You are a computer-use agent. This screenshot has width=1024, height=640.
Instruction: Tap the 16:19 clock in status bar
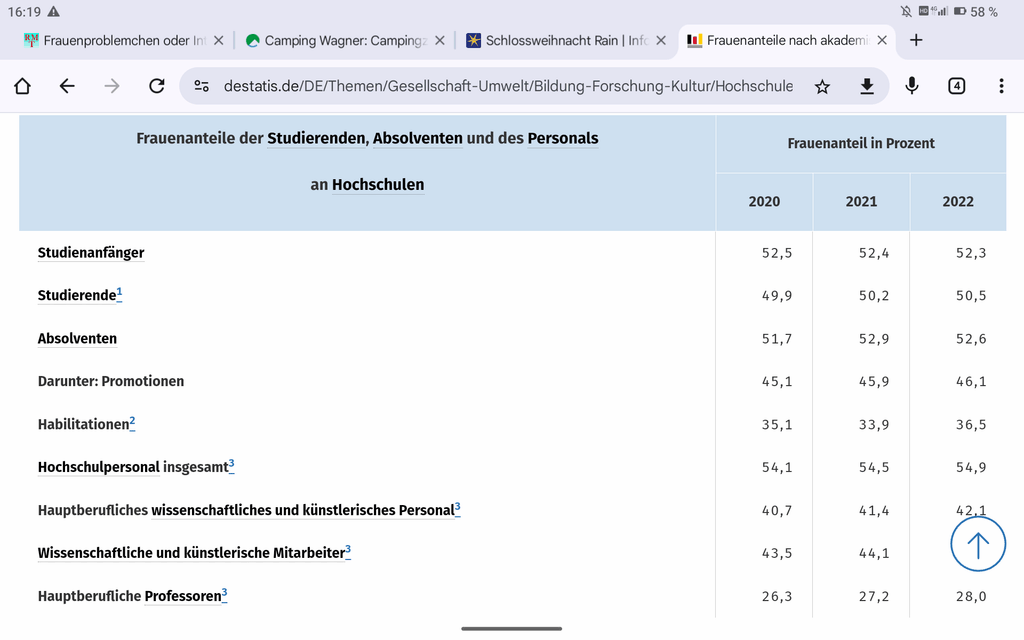[x=24, y=12]
